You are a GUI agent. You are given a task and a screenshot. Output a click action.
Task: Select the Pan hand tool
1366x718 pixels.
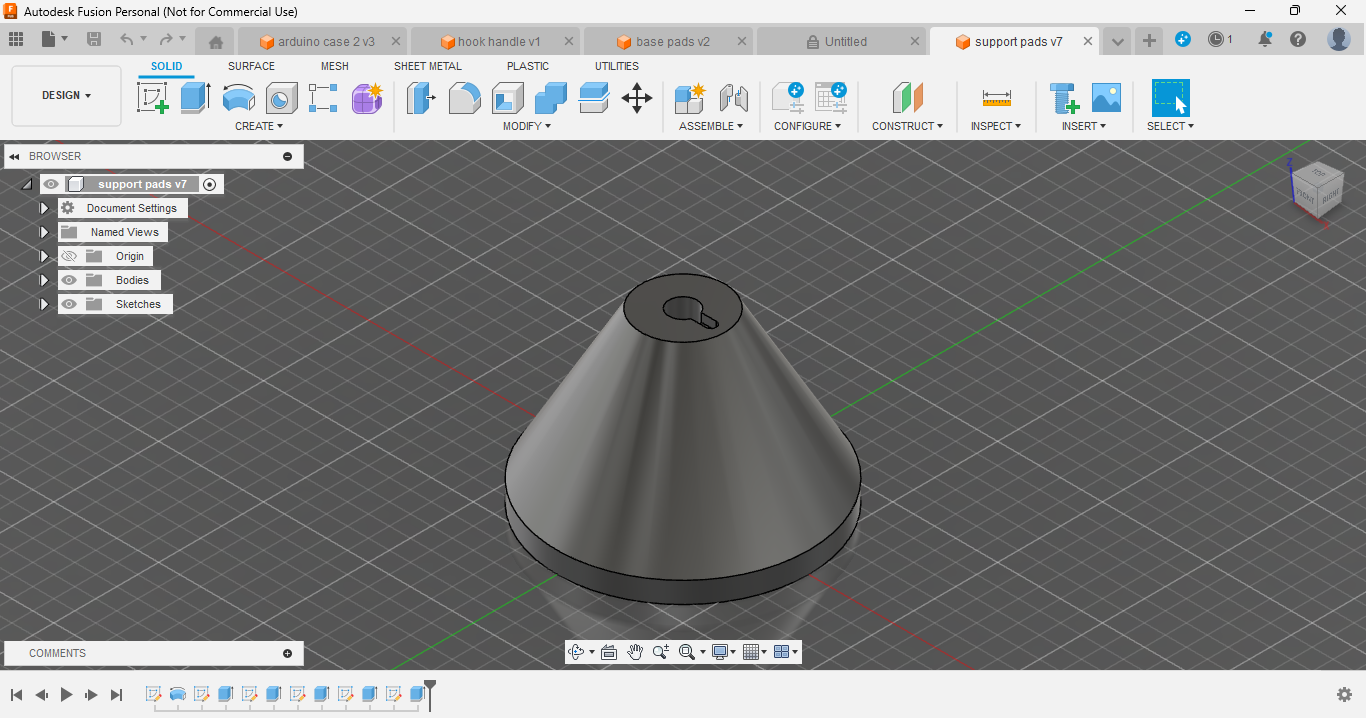click(x=635, y=652)
